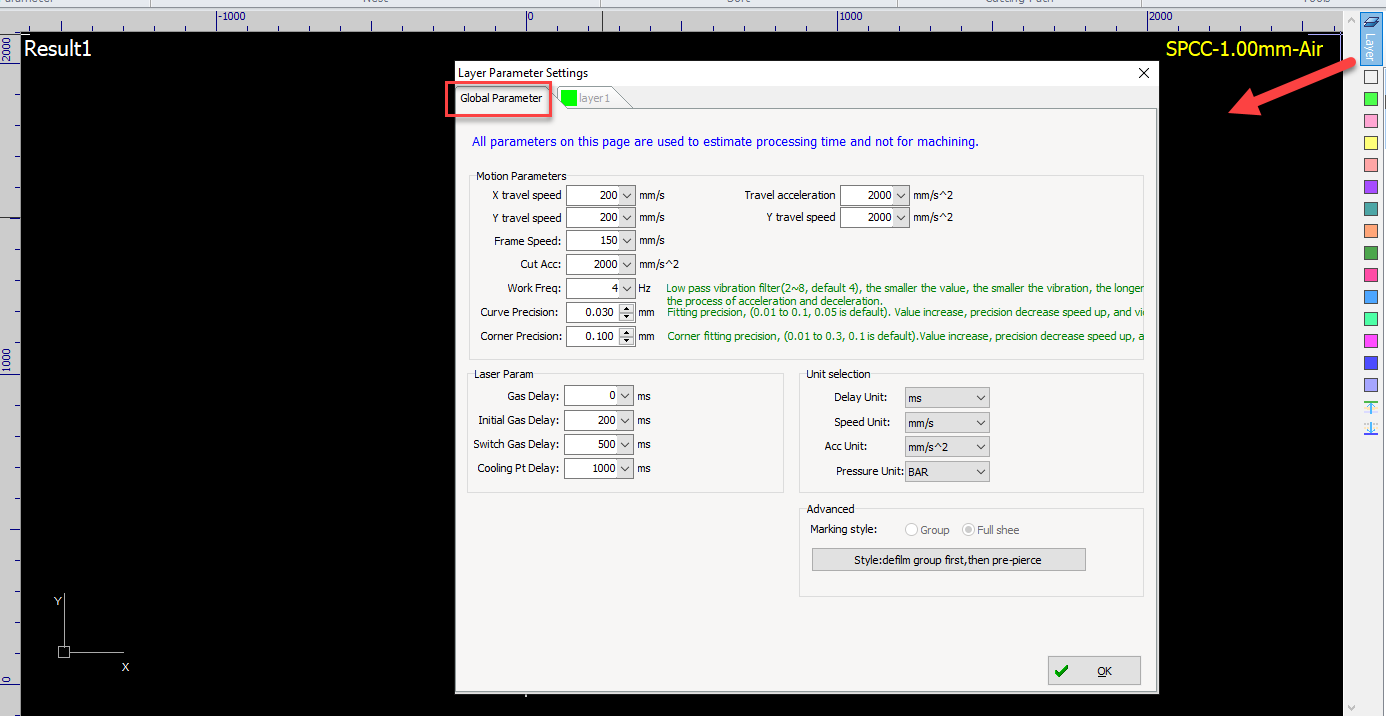Select the white layer color swatch
The width and height of the screenshot is (1386, 716).
pyautogui.click(x=1371, y=77)
